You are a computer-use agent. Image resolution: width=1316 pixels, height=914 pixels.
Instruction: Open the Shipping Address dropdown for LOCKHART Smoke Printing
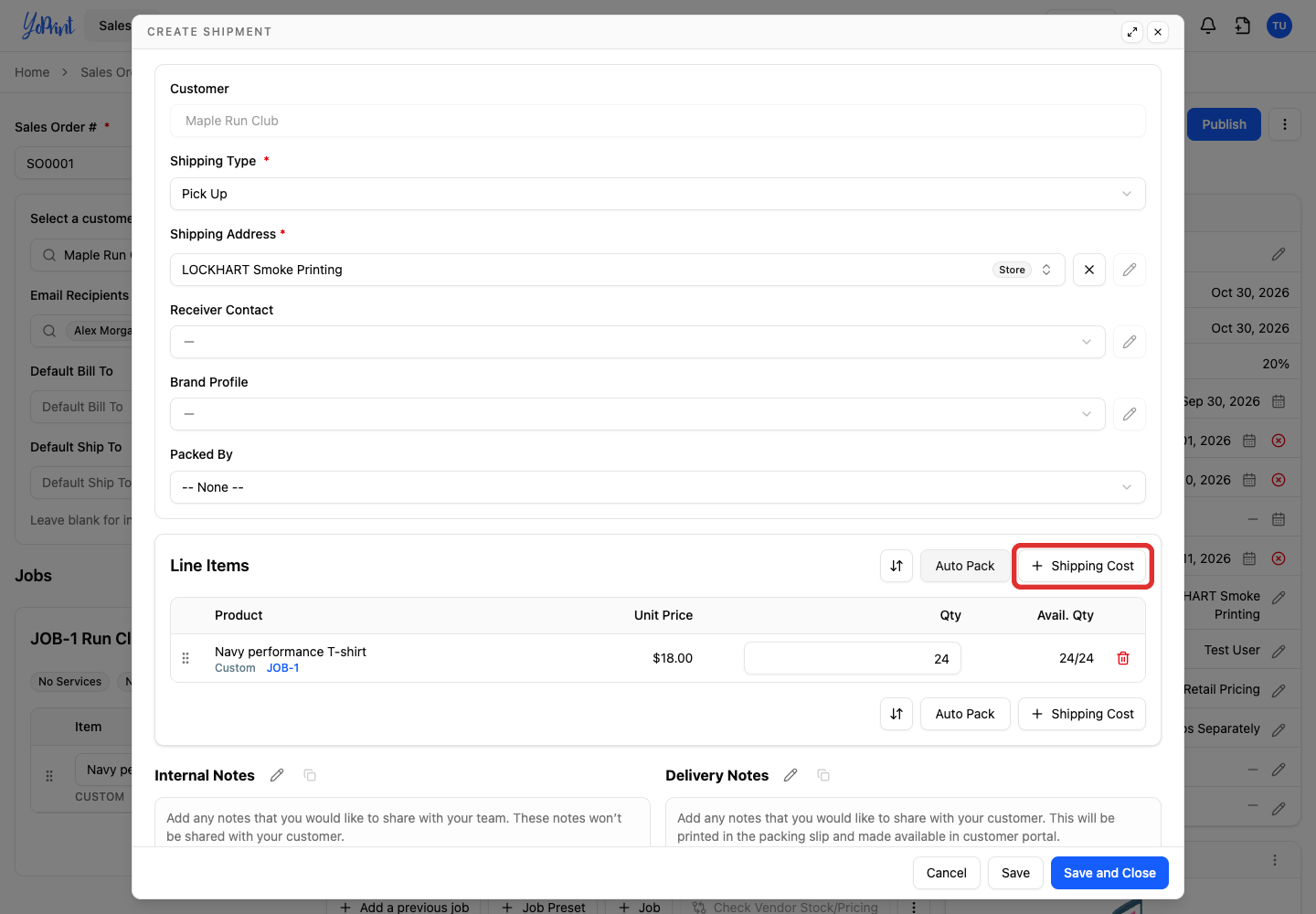pos(618,270)
